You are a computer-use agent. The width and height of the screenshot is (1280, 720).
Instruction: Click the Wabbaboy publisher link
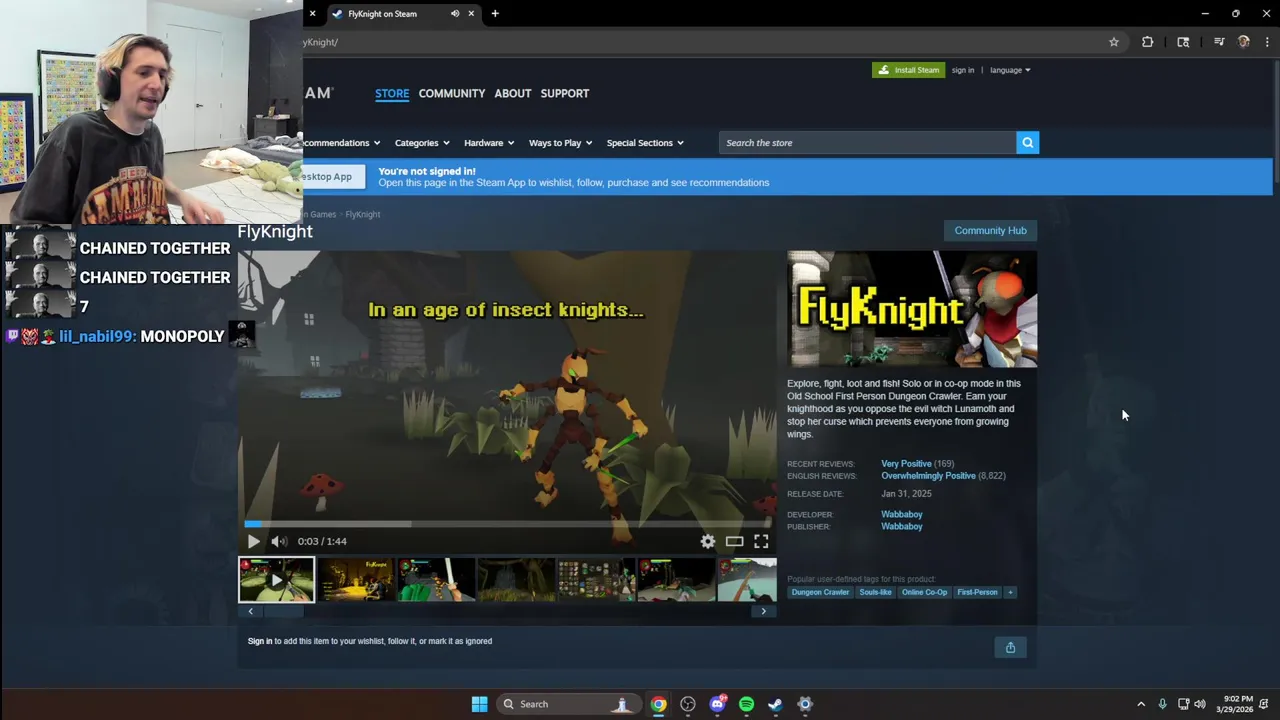click(x=902, y=526)
